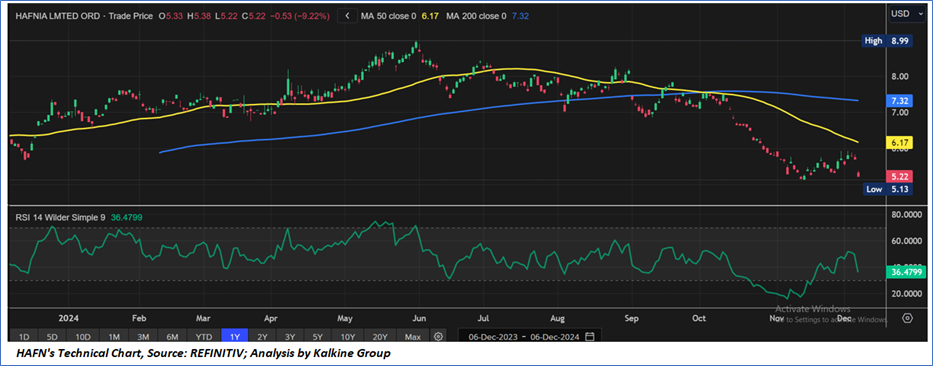Click the MA 50 value 6.17 in header
Image resolution: width=933 pixels, height=366 pixels.
(429, 17)
